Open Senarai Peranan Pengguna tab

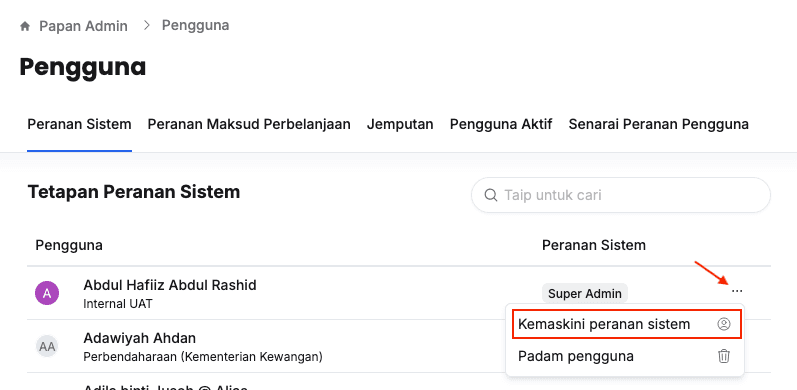pyautogui.click(x=658, y=125)
